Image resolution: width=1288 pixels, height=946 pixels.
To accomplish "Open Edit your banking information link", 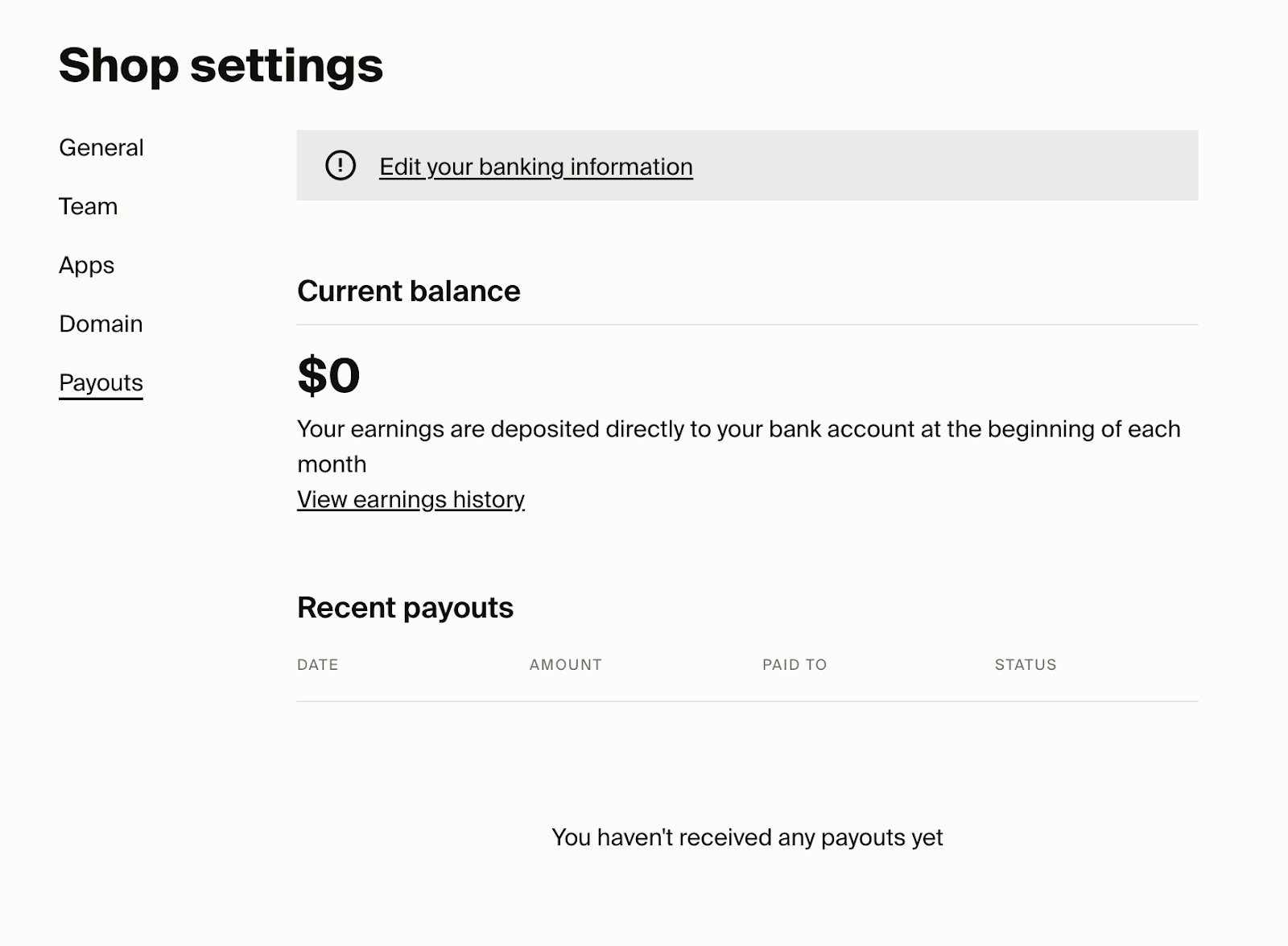I will tap(536, 167).
